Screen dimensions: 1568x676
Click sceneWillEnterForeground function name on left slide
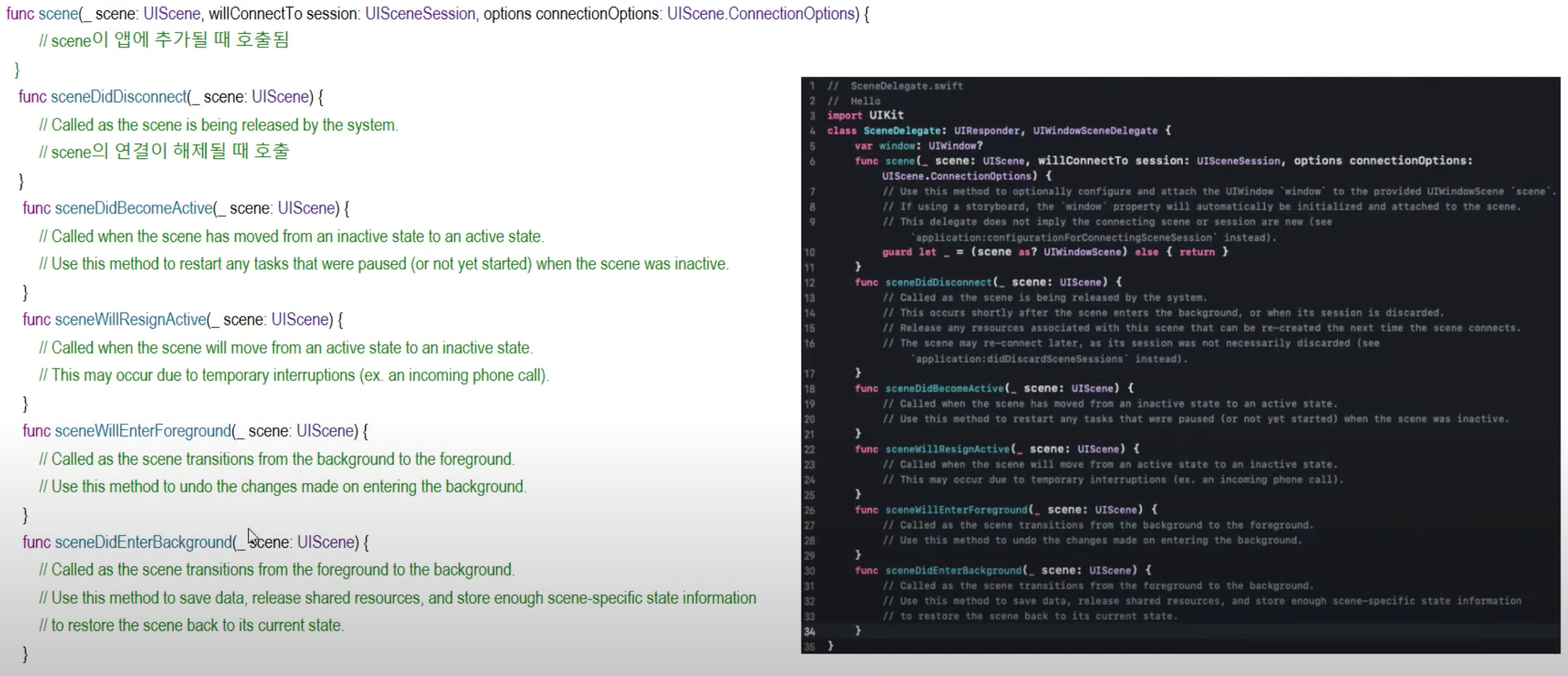coord(142,431)
